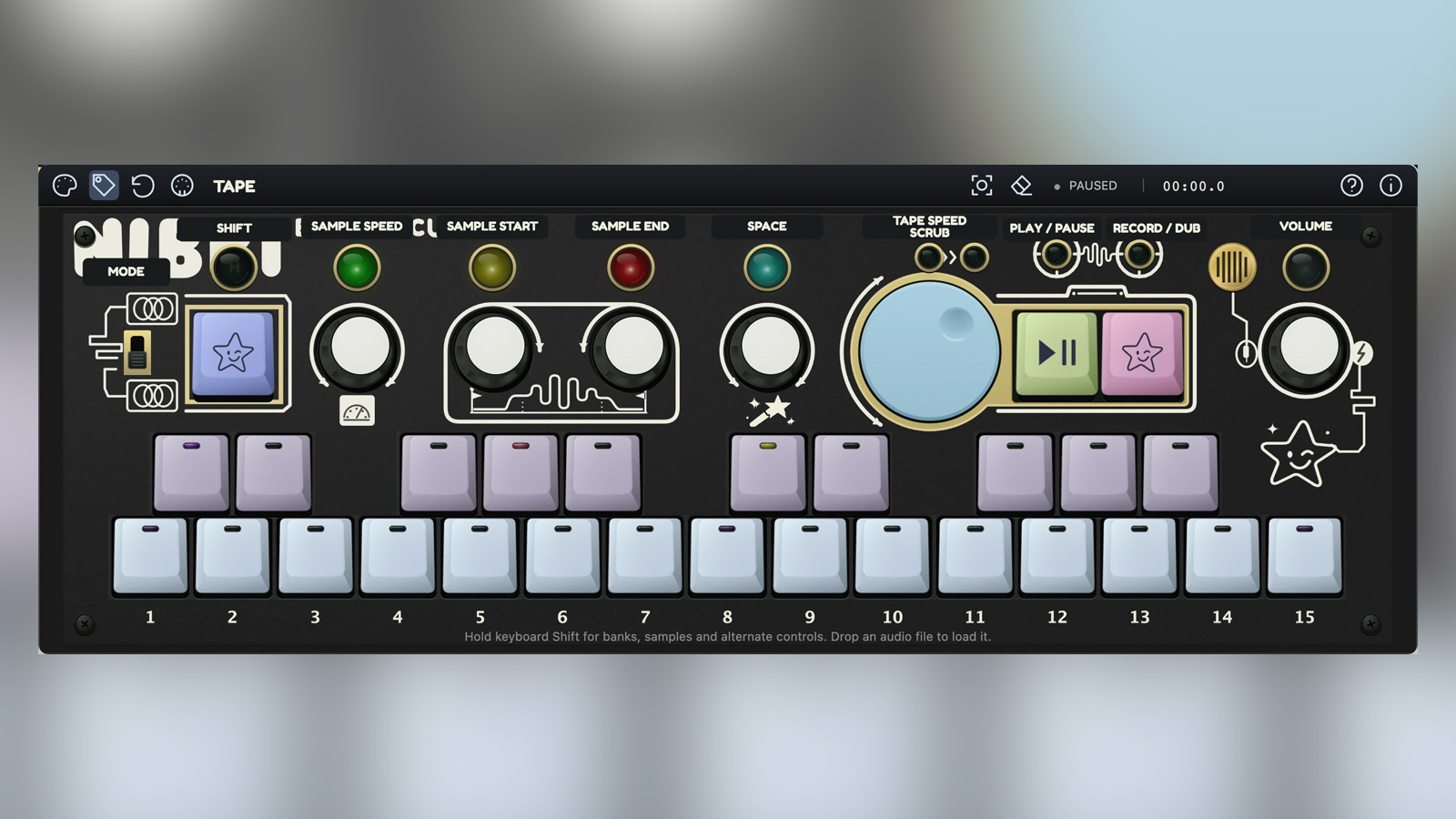The width and height of the screenshot is (1456, 819).
Task: Click the Space knob
Action: click(770, 349)
